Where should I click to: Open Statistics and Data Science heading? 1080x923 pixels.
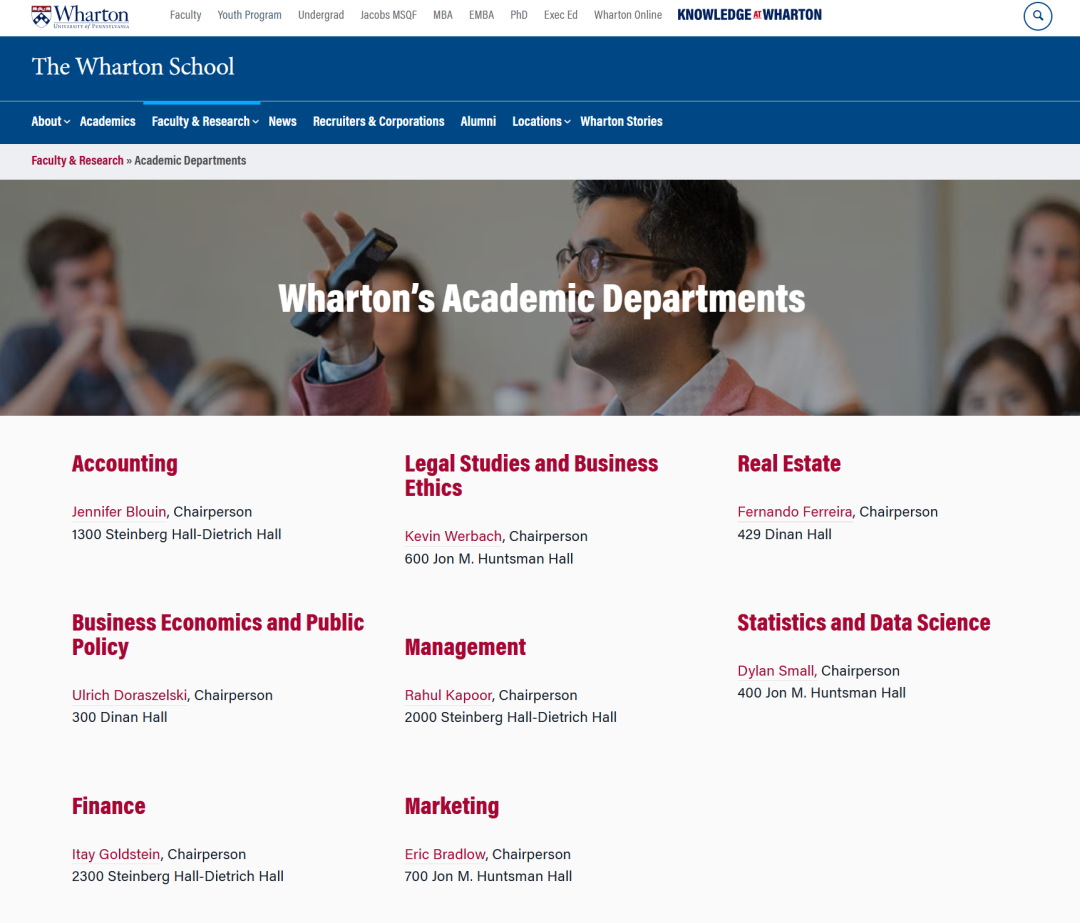864,623
